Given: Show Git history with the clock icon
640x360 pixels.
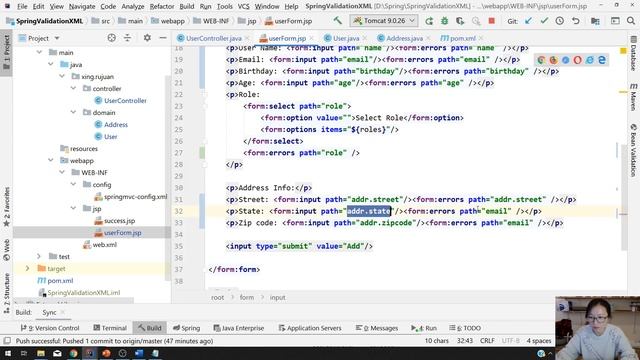Looking at the screenshot, I should point(560,21).
